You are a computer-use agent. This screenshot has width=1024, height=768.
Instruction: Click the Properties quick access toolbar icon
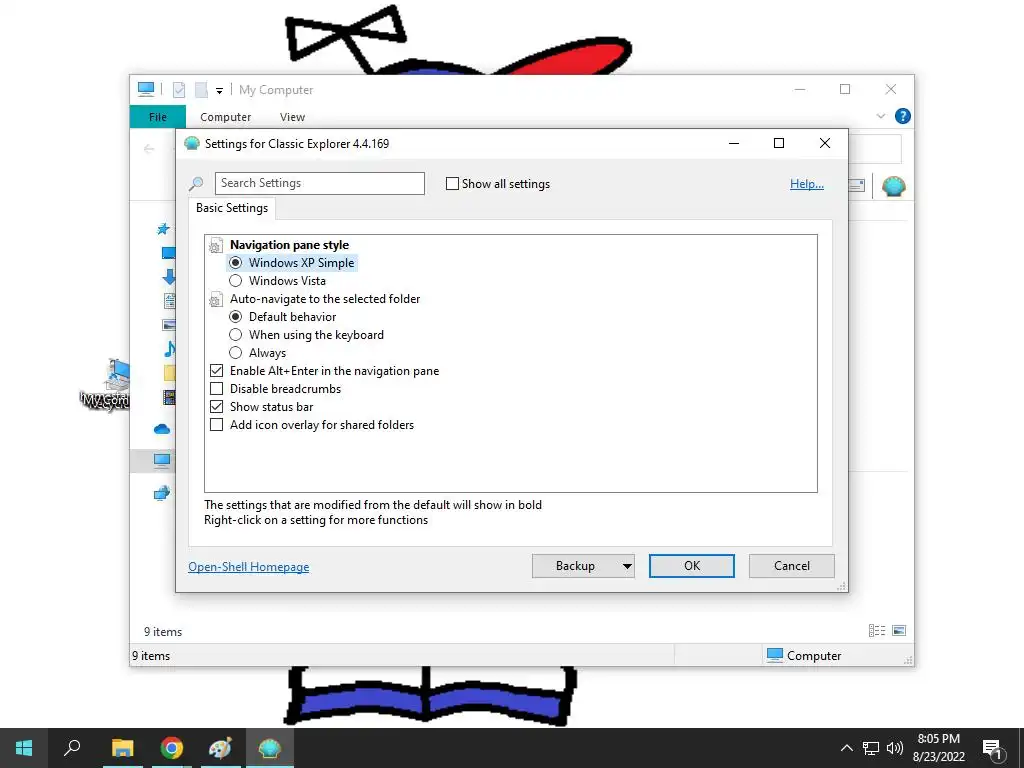[179, 89]
